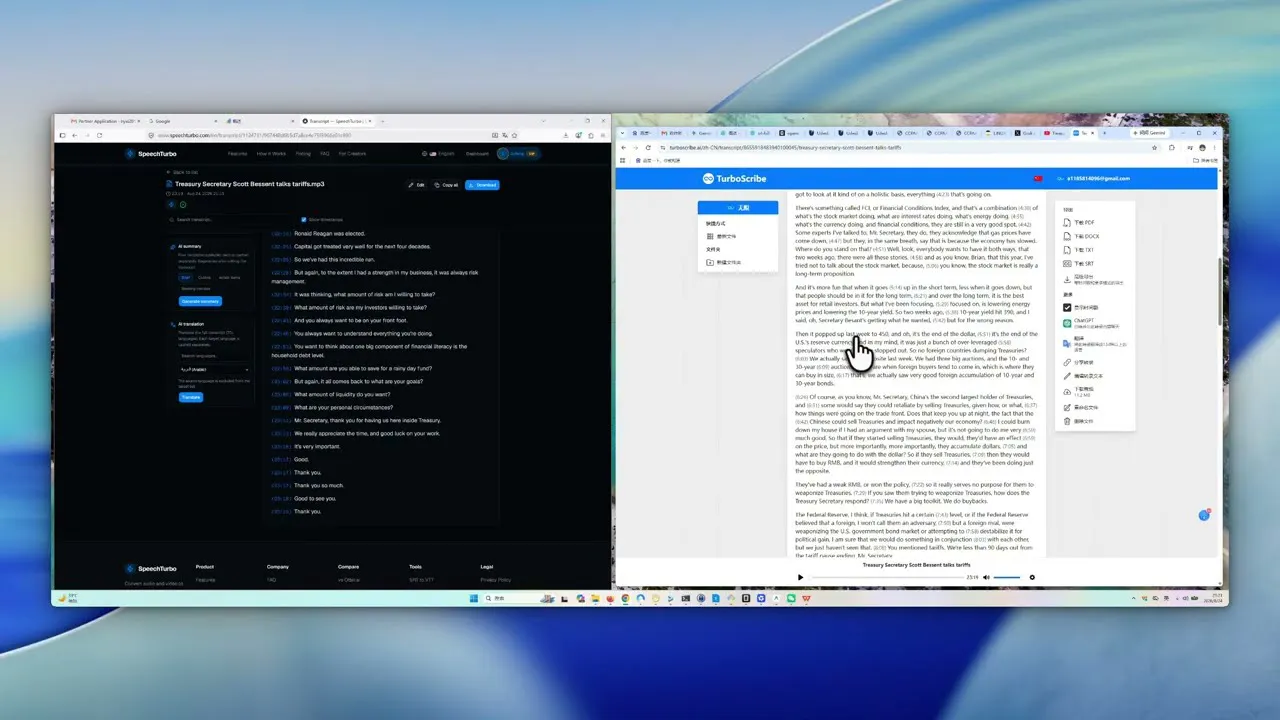Viewport: 1280px width, 720px height.
Task: Adjust the TurboScribe volume slider
Action: coord(1007,577)
